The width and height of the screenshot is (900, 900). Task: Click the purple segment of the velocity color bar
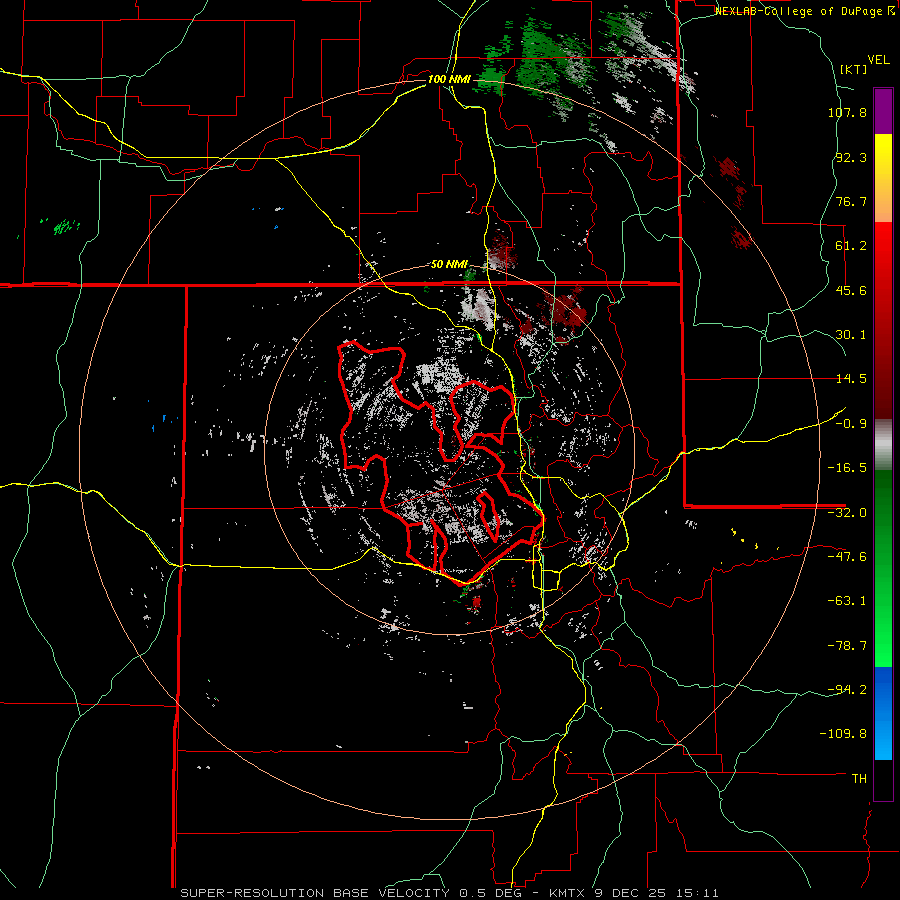(883, 112)
